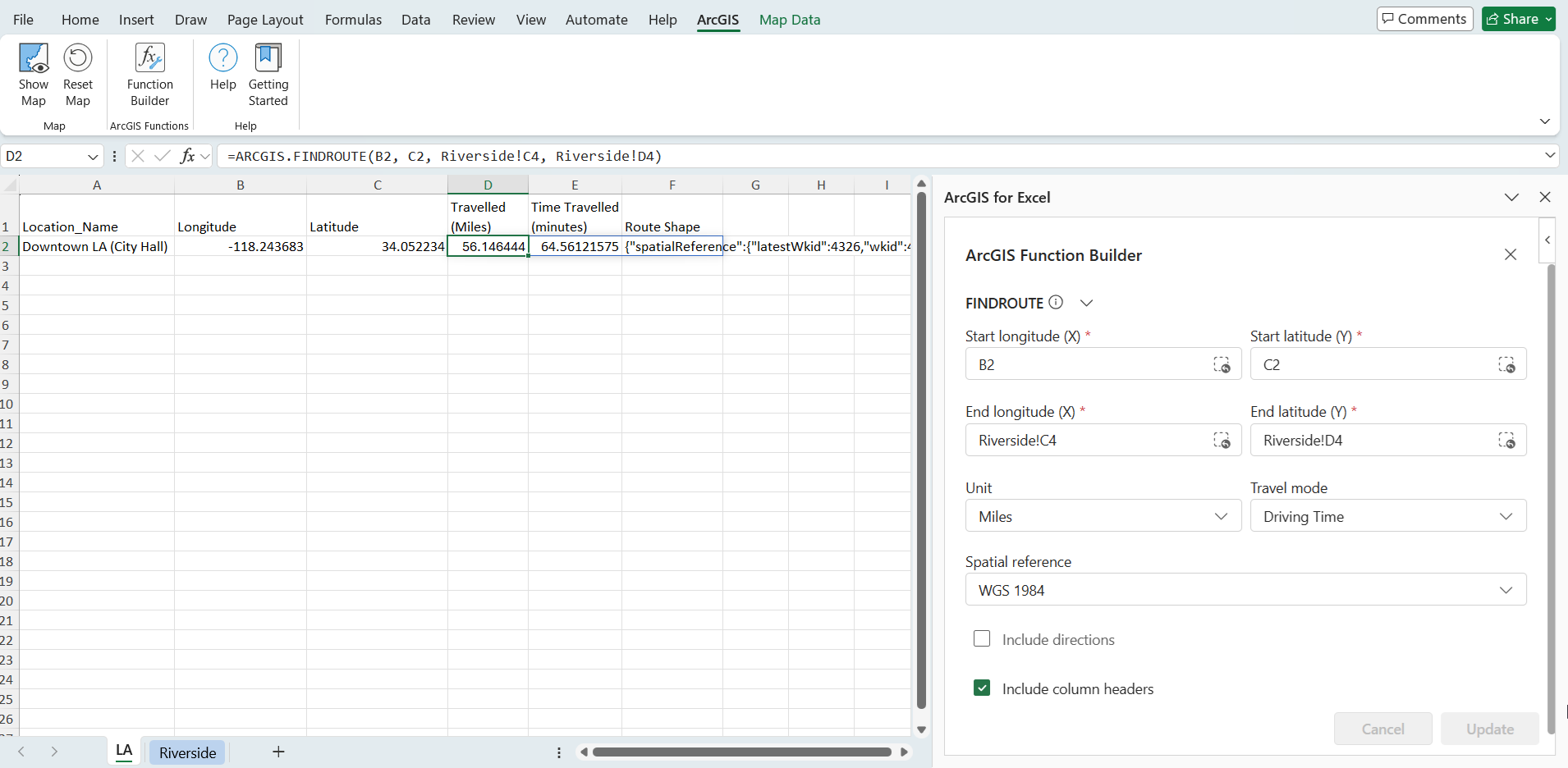
Task: Open the Data ribbon tab
Action: click(416, 20)
